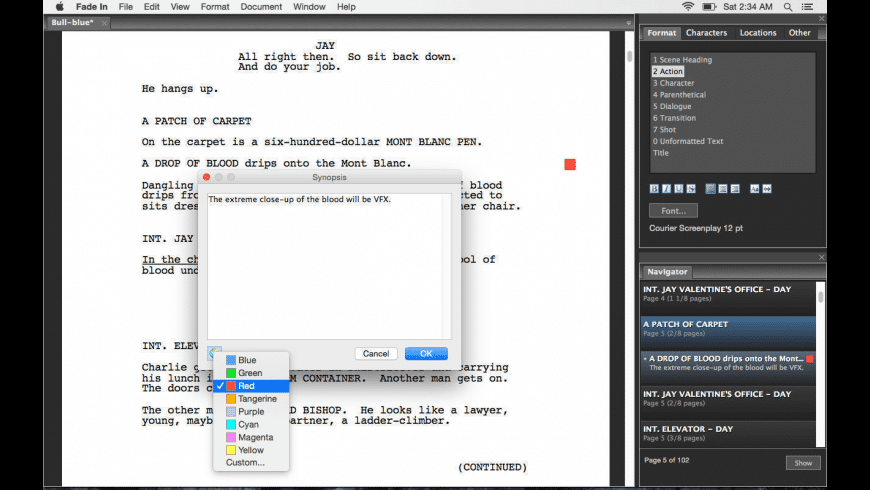
Task: Select '1 Scene Heading' element style
Action: point(682,60)
